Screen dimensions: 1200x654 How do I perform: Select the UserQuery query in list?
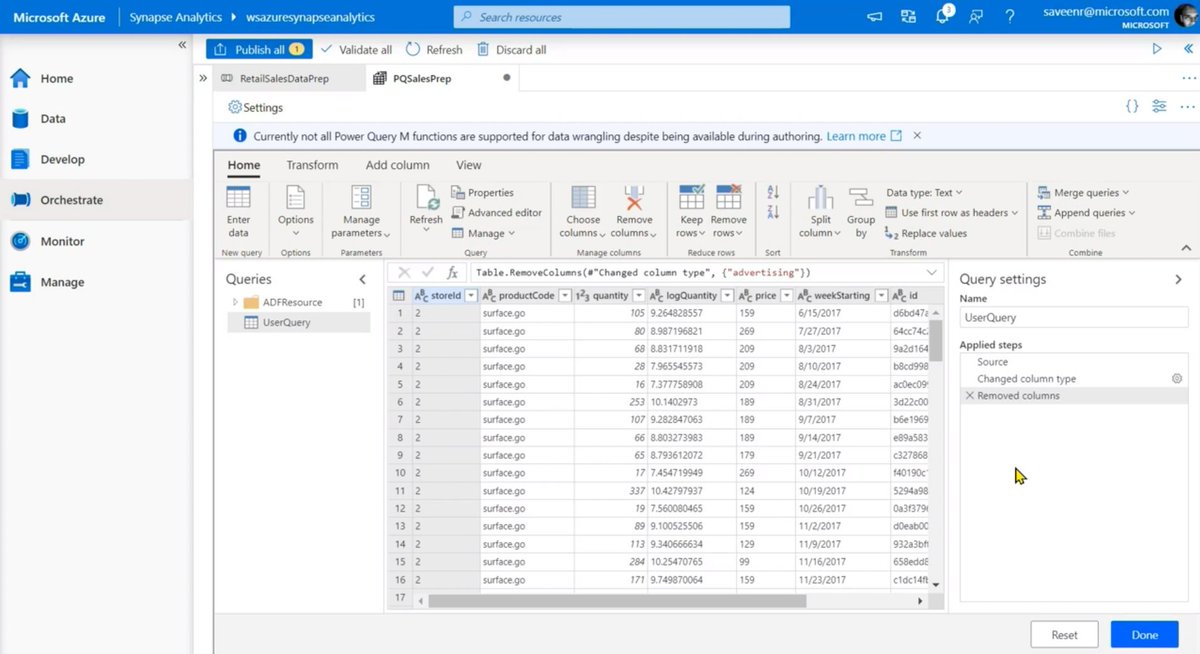click(x=299, y=322)
